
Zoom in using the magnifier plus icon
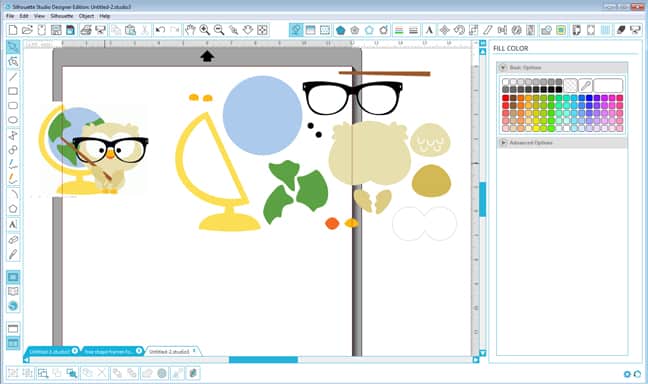[x=205, y=30]
